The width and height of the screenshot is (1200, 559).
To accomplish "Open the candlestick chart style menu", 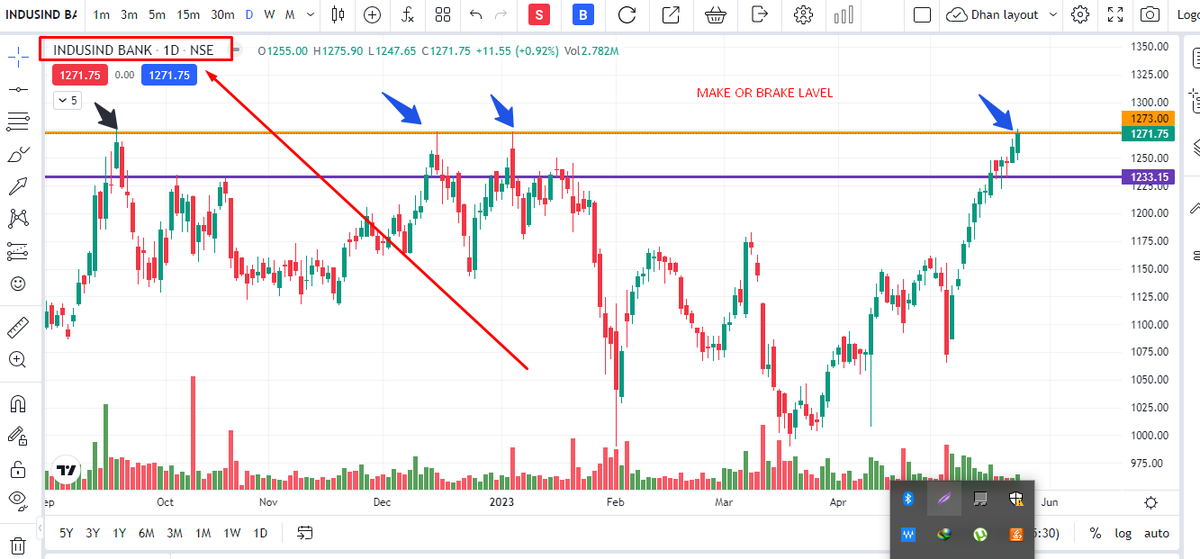I will point(337,15).
